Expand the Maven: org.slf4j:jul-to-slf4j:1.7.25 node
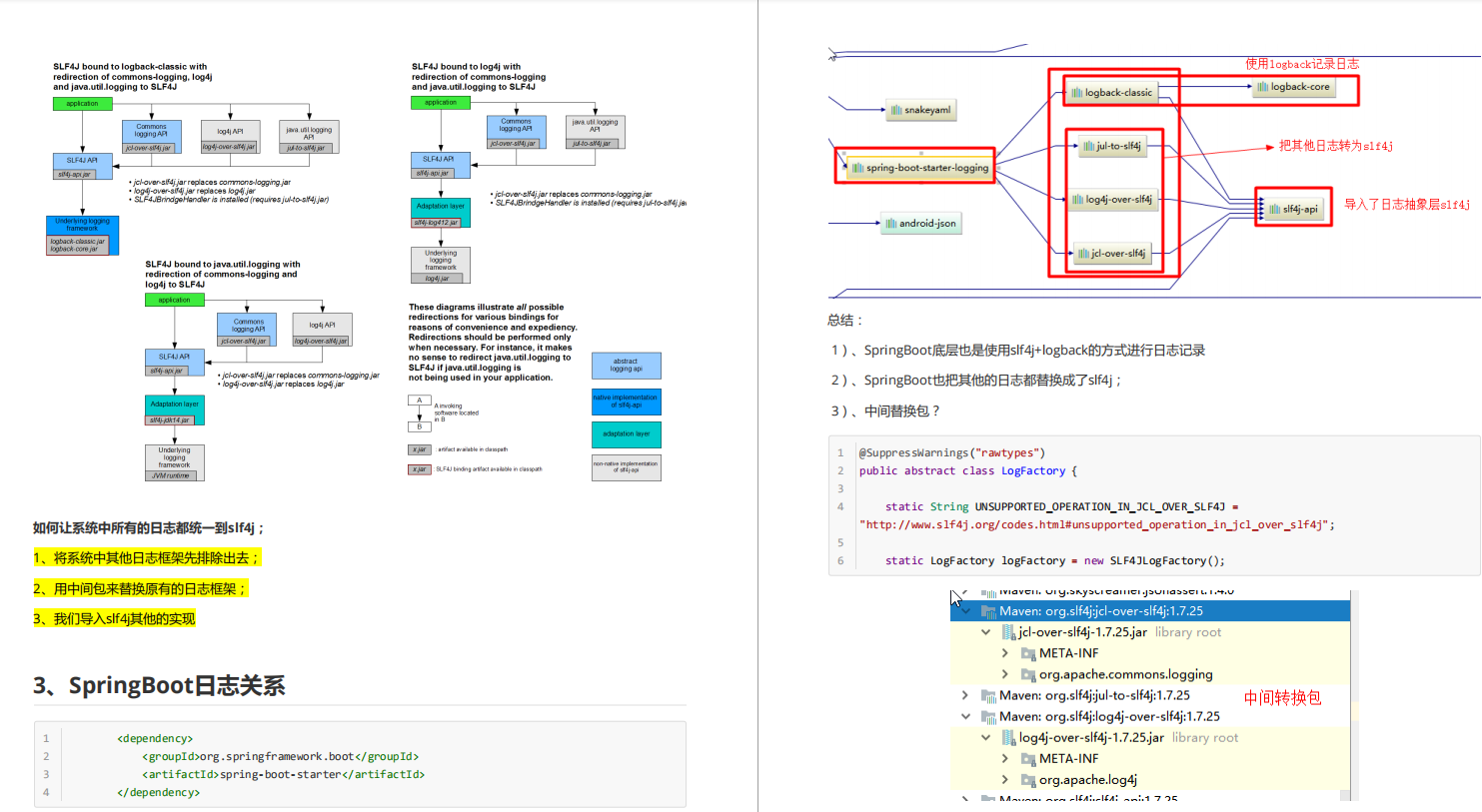 (x=965, y=696)
